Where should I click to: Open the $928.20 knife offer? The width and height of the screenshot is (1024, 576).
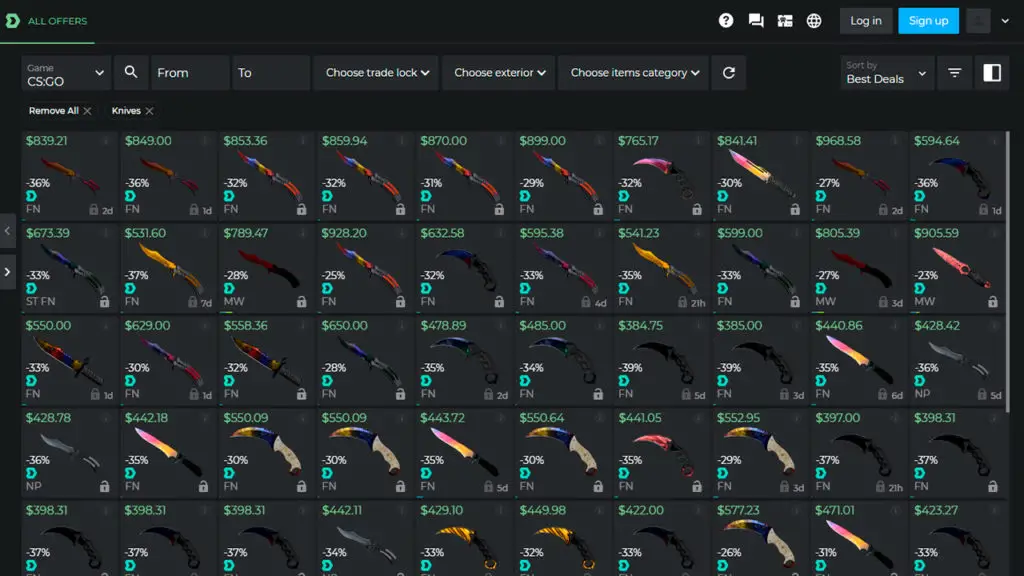coord(365,268)
